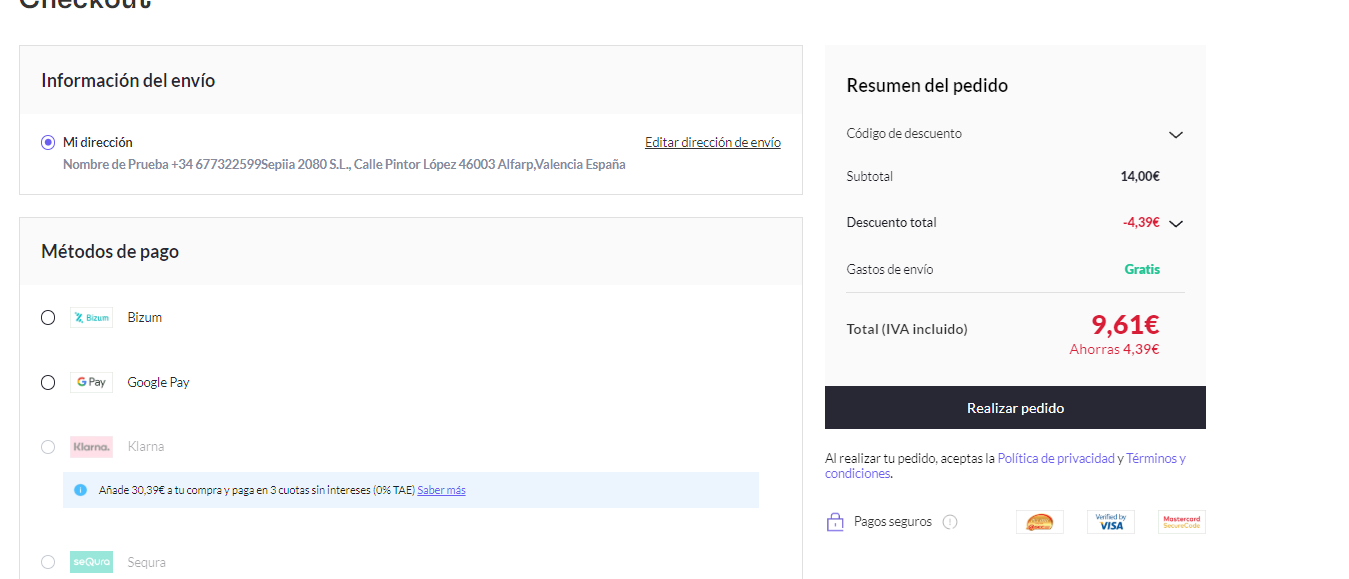
Task: Click the total price 9,61€
Action: click(1125, 325)
